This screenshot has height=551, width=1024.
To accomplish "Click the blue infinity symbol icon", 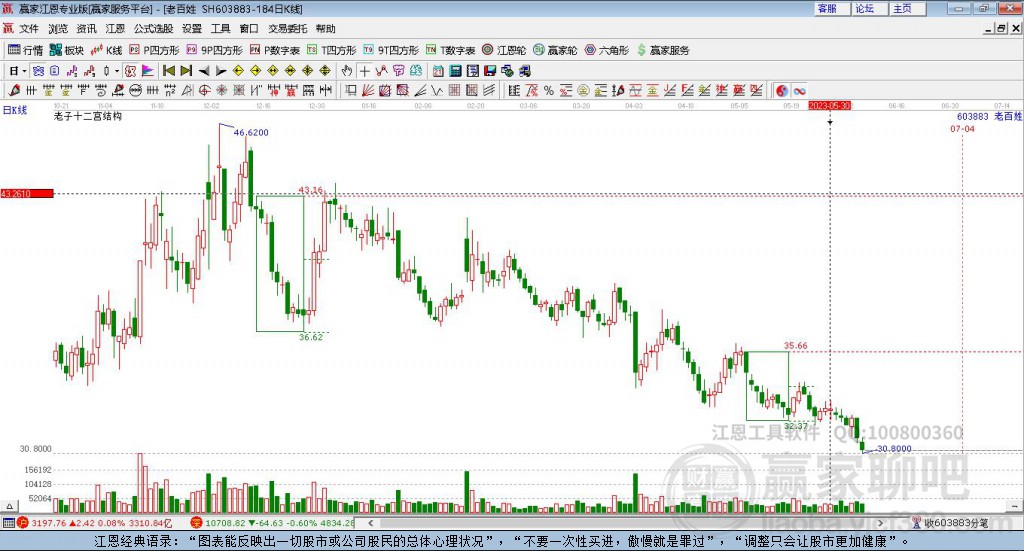I will click(x=799, y=91).
